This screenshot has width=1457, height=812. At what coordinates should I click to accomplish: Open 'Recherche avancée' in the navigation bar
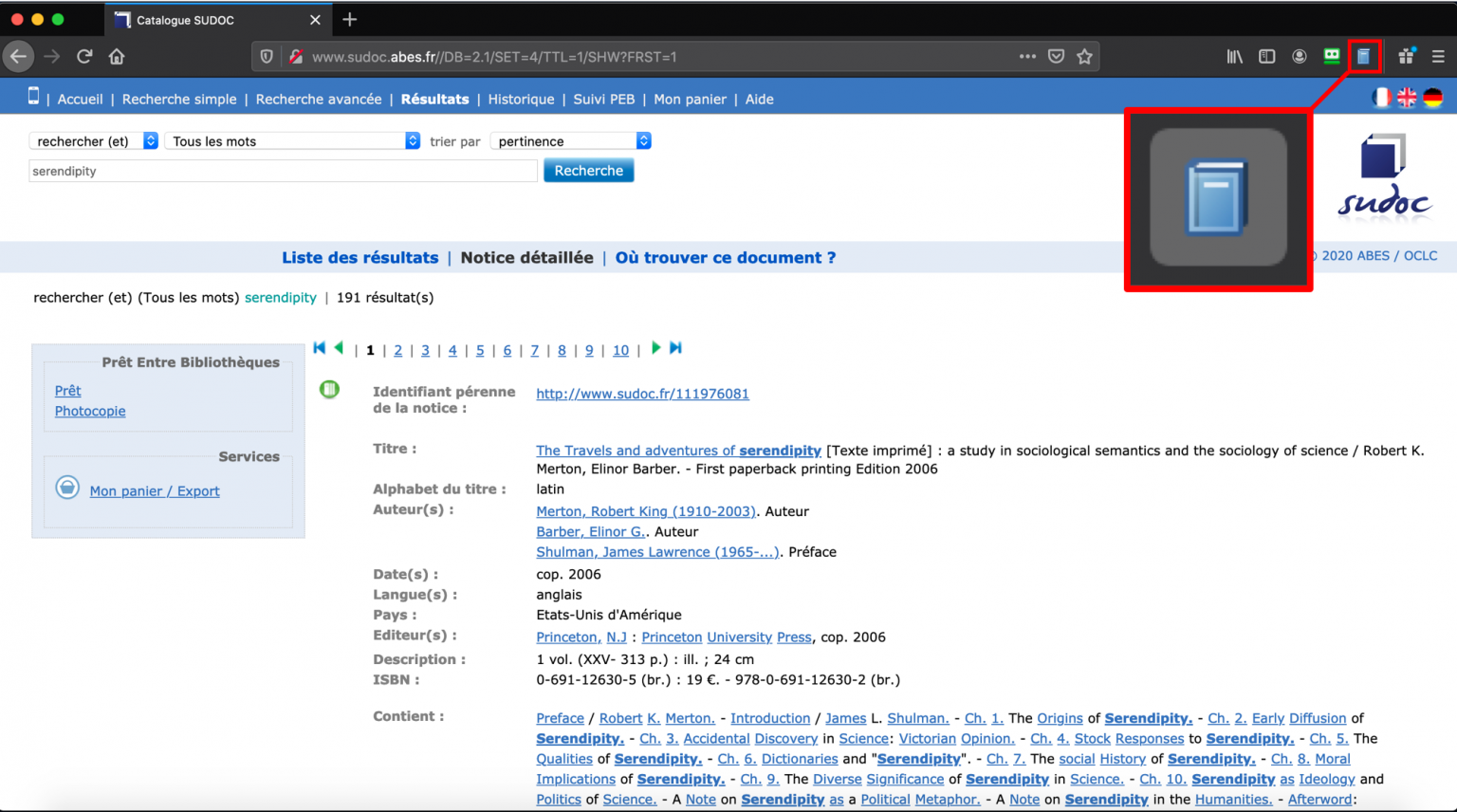coord(319,99)
